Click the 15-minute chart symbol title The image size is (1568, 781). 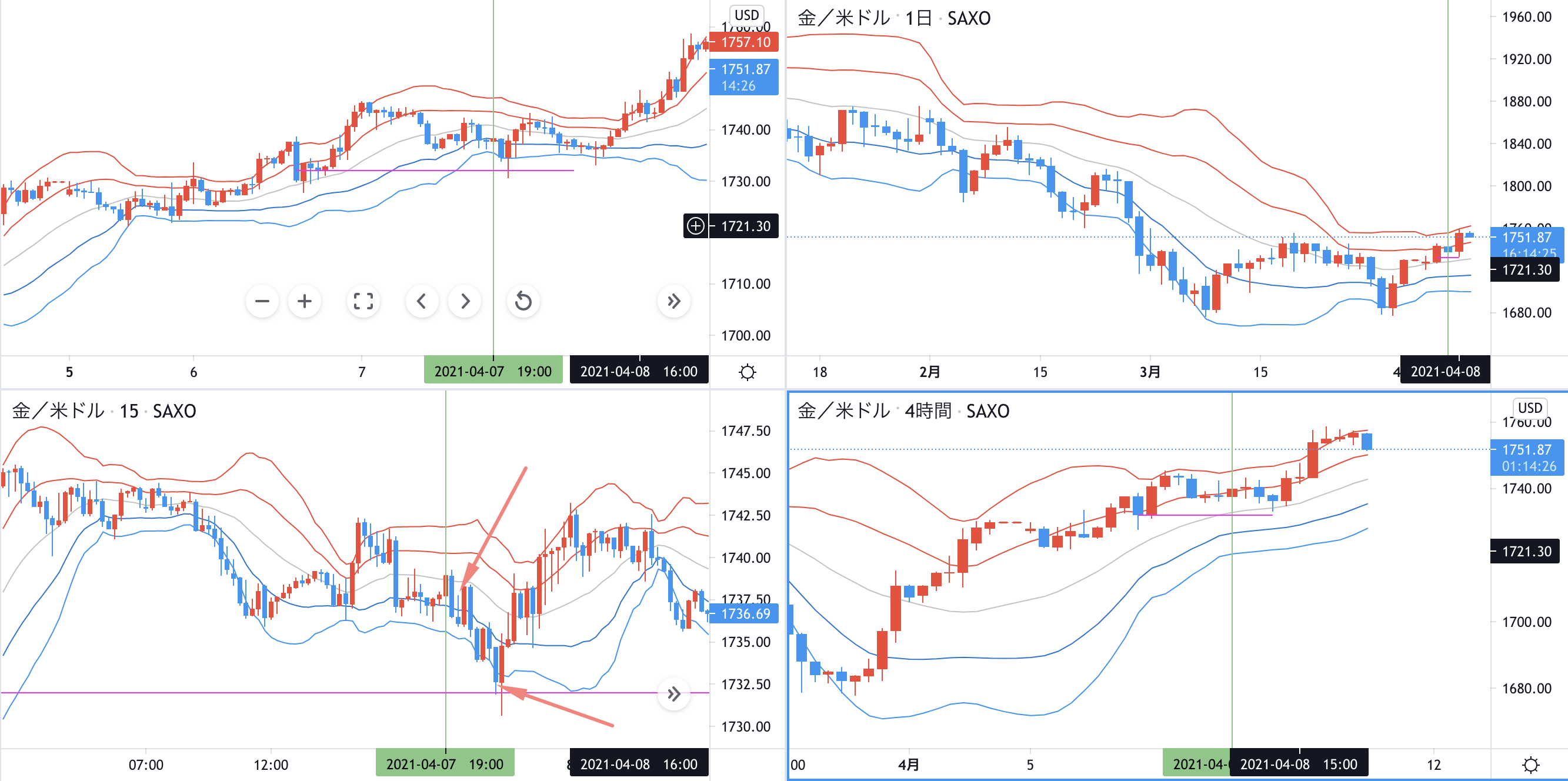point(58,411)
